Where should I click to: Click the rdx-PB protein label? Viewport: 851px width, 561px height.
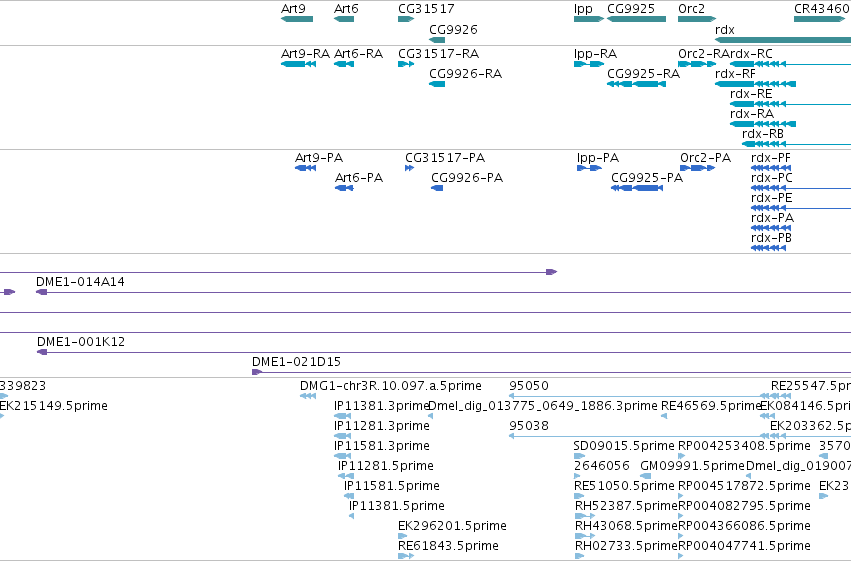point(771,238)
